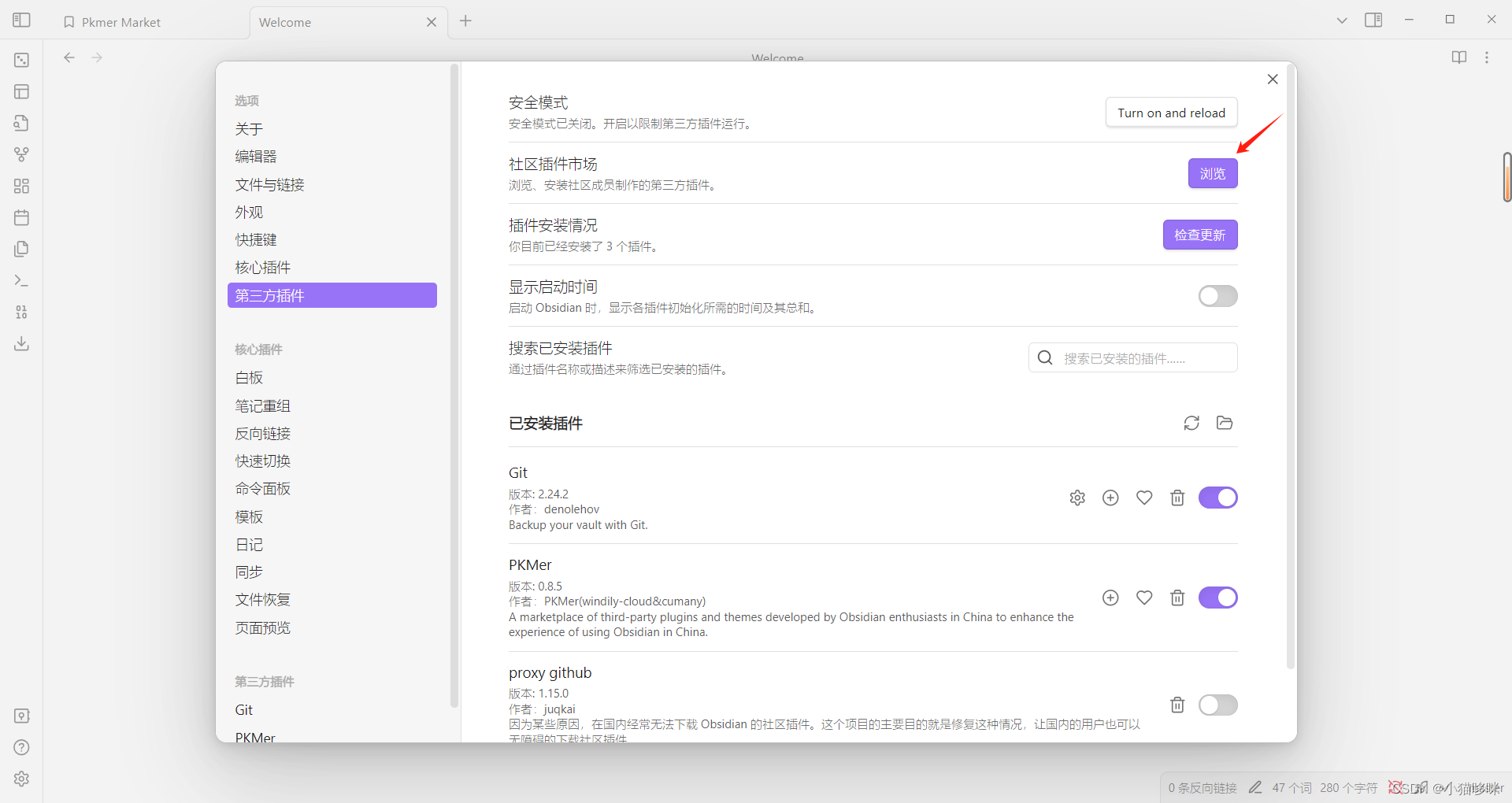Open the graph view ribbon icon
1512x803 pixels.
(21, 154)
